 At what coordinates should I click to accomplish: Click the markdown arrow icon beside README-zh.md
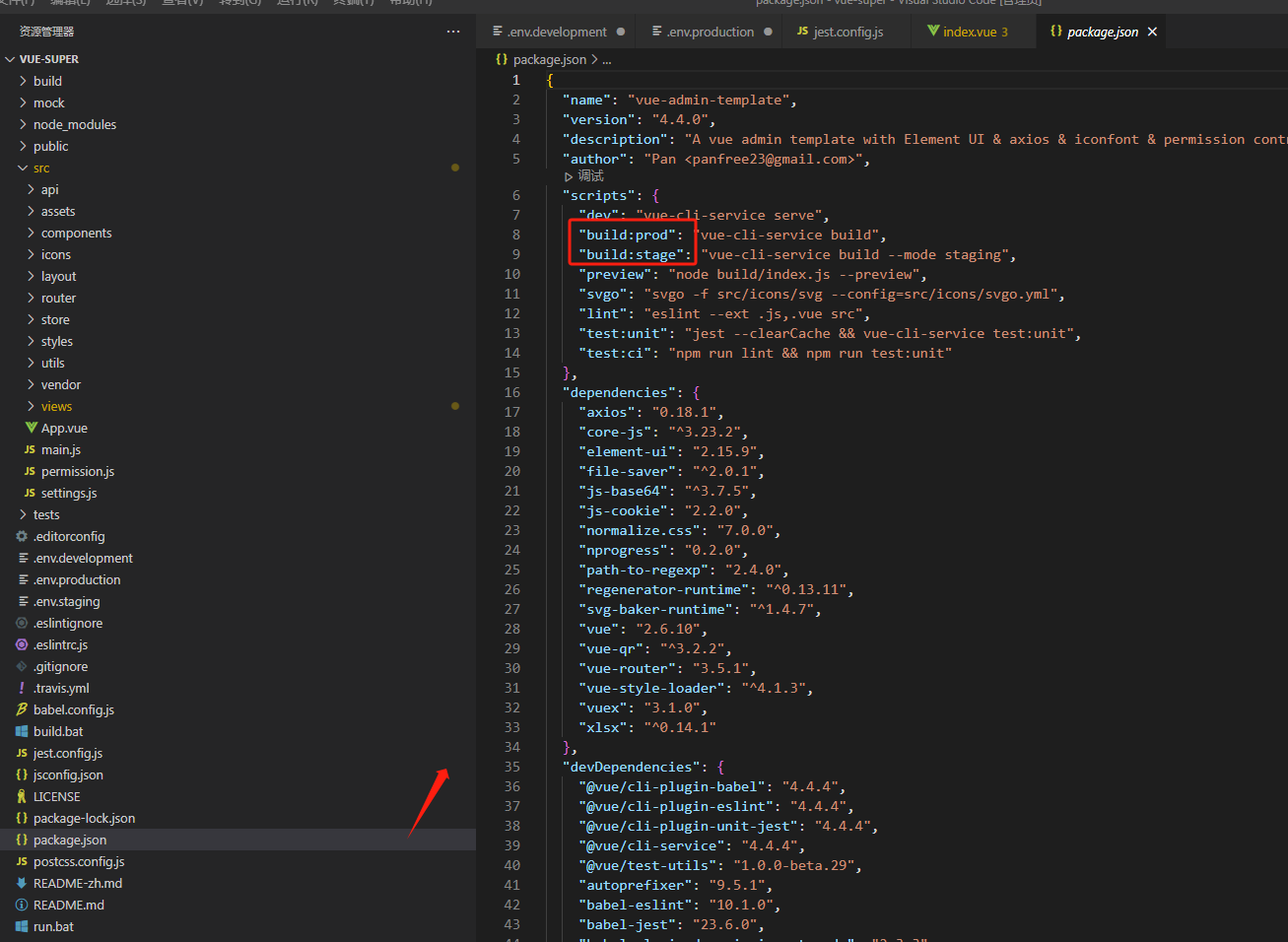coord(22,883)
